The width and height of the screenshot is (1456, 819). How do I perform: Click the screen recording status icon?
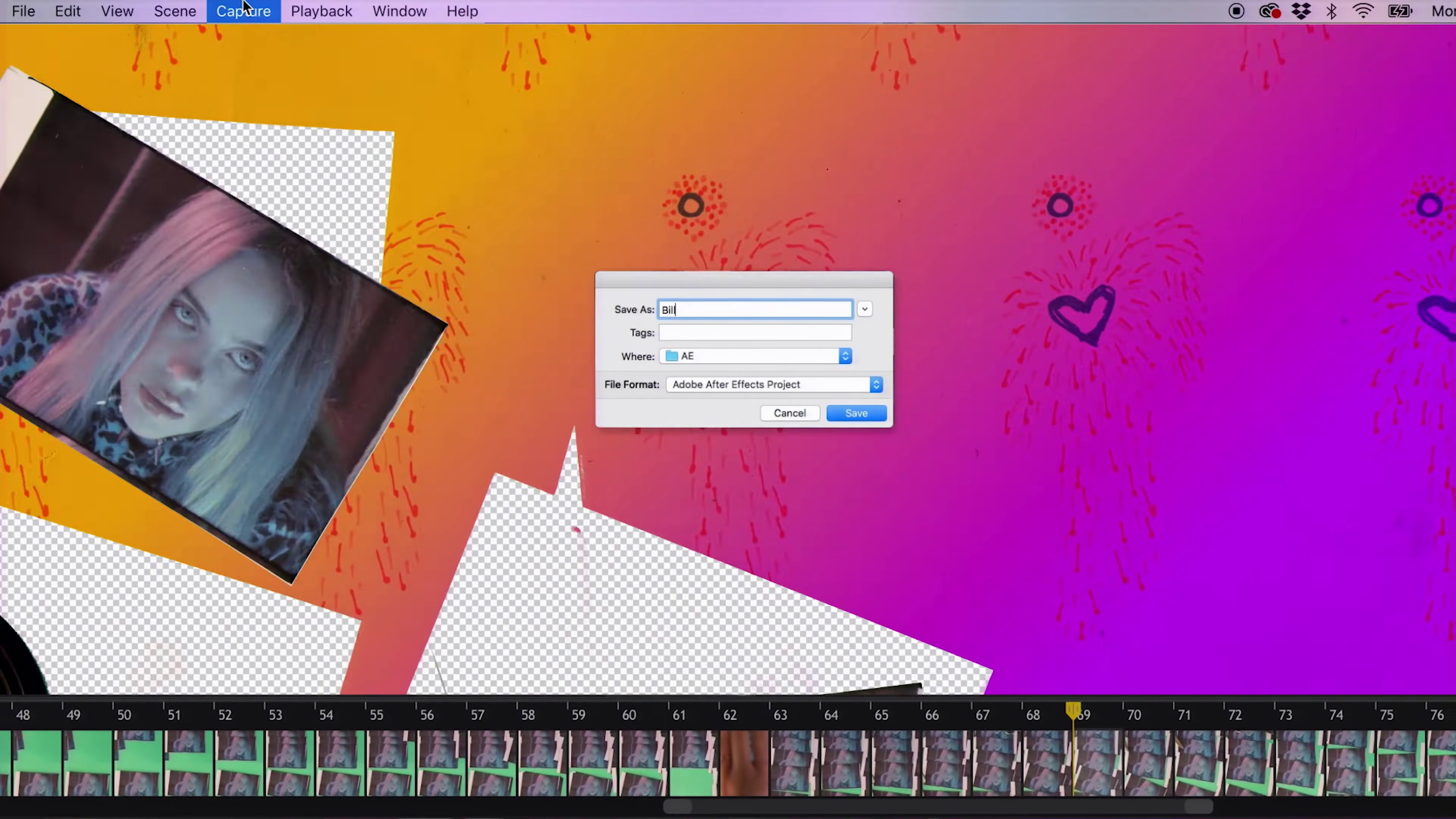(x=1236, y=11)
